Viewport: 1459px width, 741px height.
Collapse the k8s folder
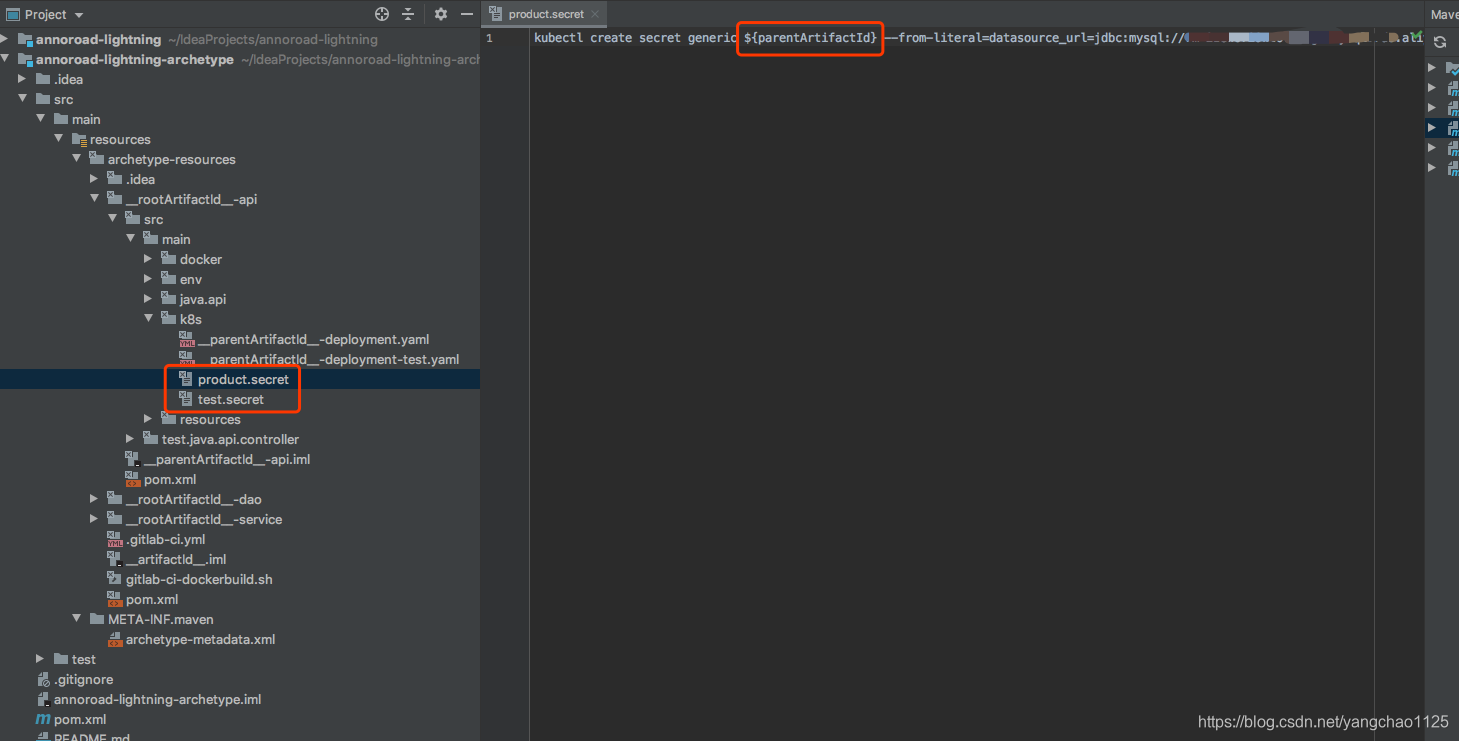(148, 319)
